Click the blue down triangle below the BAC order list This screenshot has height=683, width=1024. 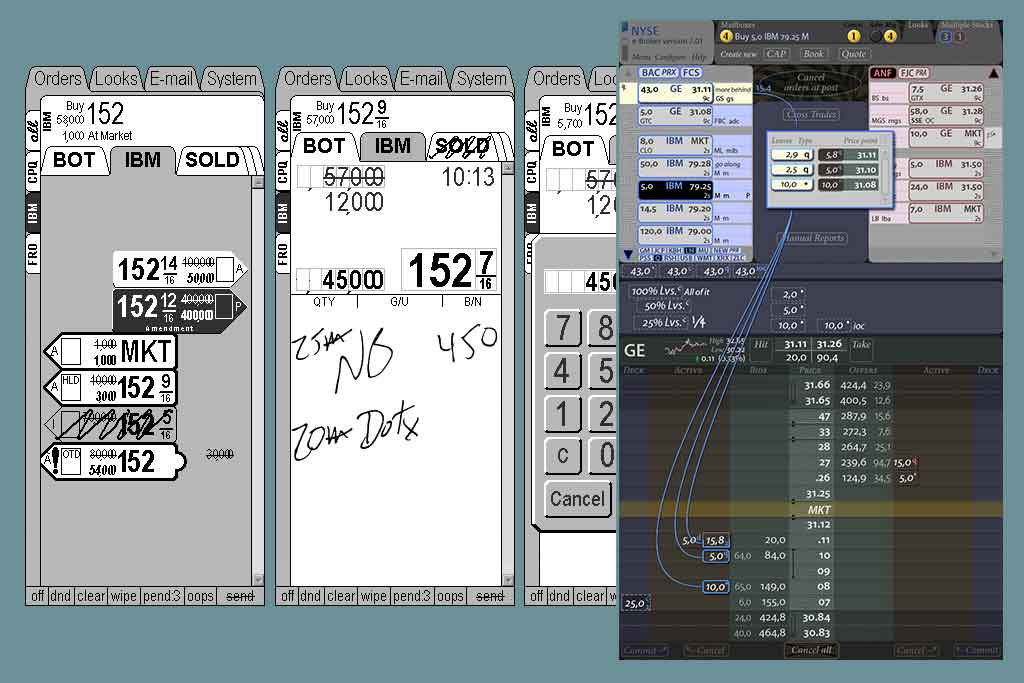[628, 254]
